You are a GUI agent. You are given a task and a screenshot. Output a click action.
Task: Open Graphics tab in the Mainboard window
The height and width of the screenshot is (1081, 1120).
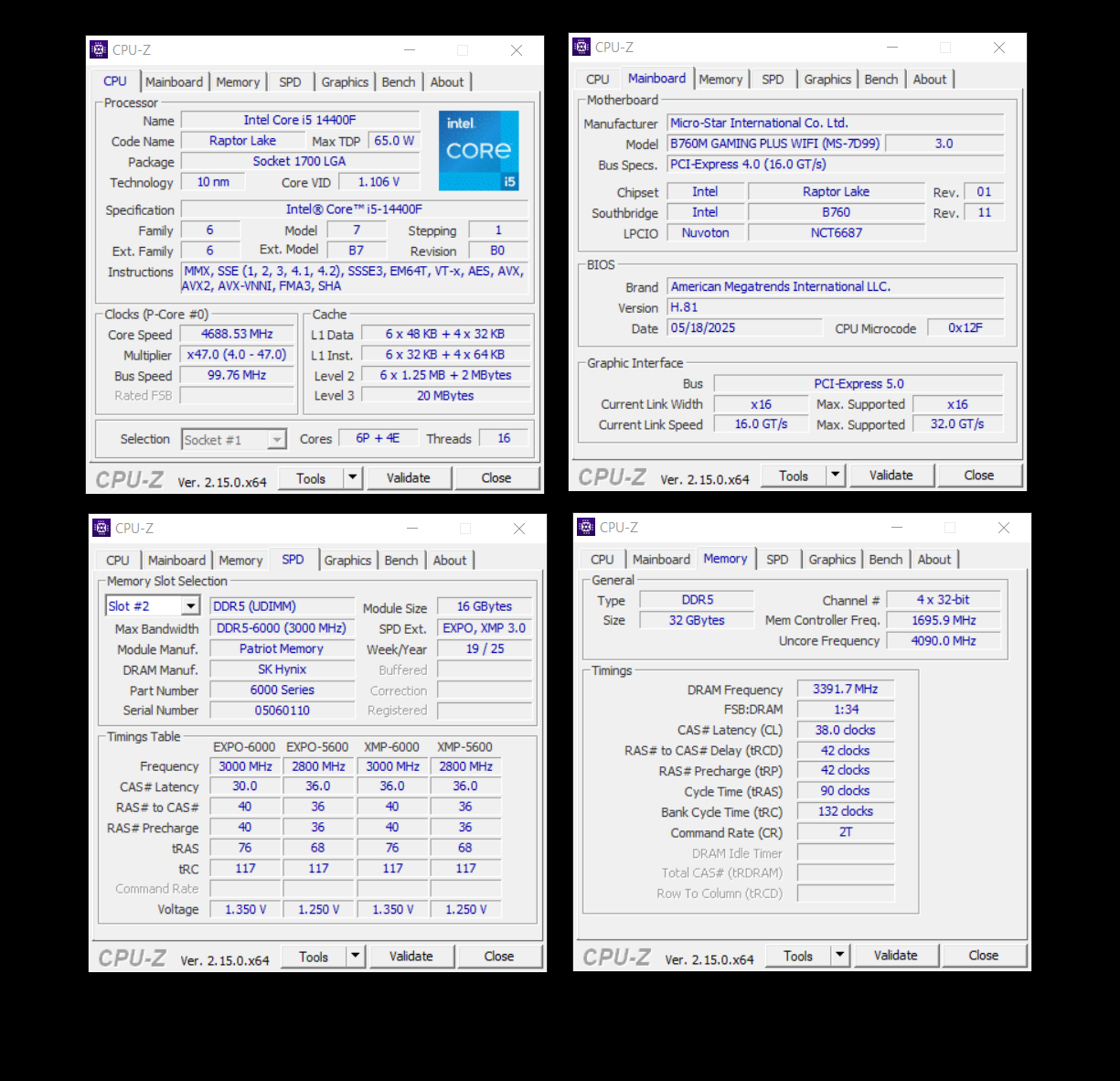pos(827,80)
